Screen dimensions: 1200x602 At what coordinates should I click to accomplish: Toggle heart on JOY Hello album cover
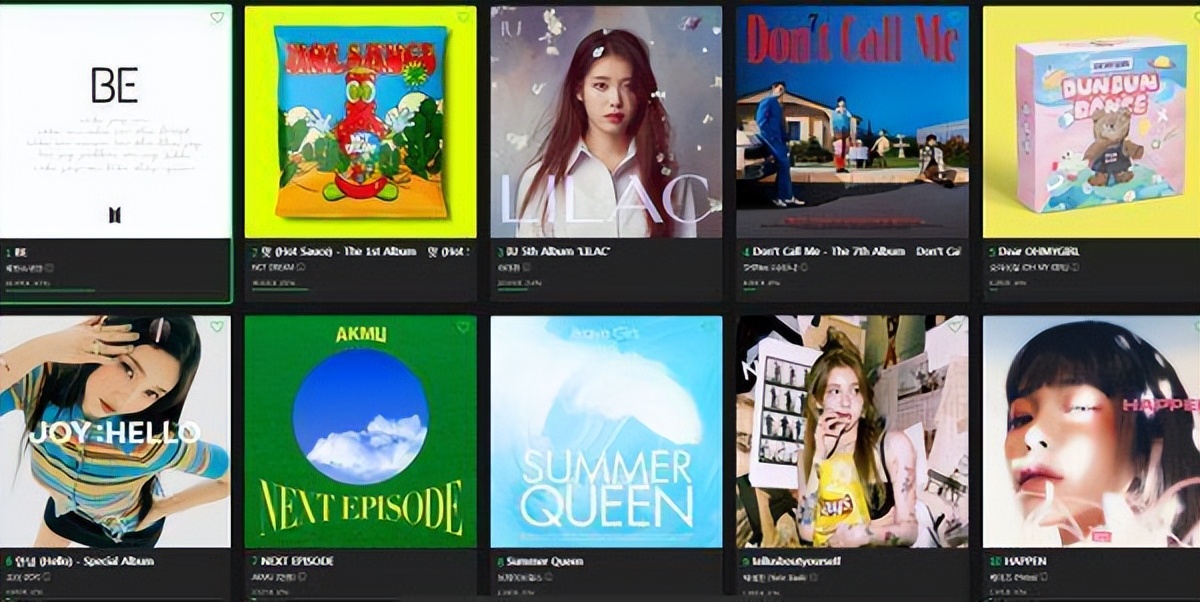[x=217, y=327]
